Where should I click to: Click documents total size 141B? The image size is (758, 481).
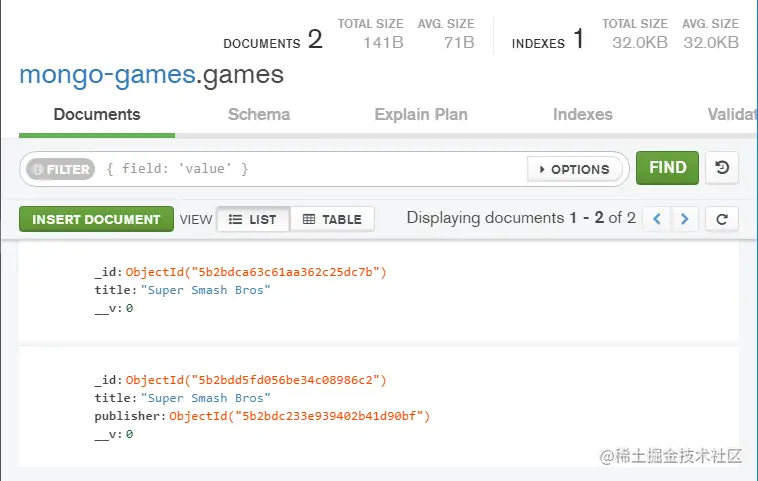tap(383, 43)
